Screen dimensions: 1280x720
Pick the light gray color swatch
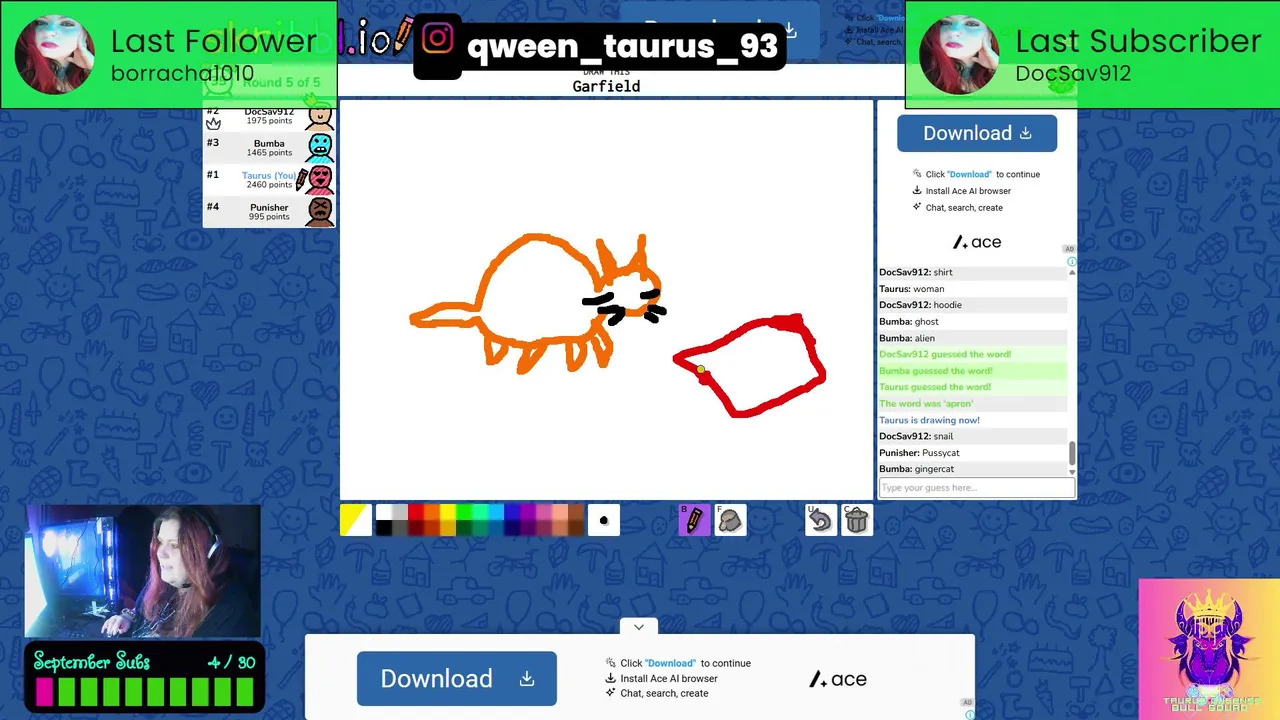(400, 512)
